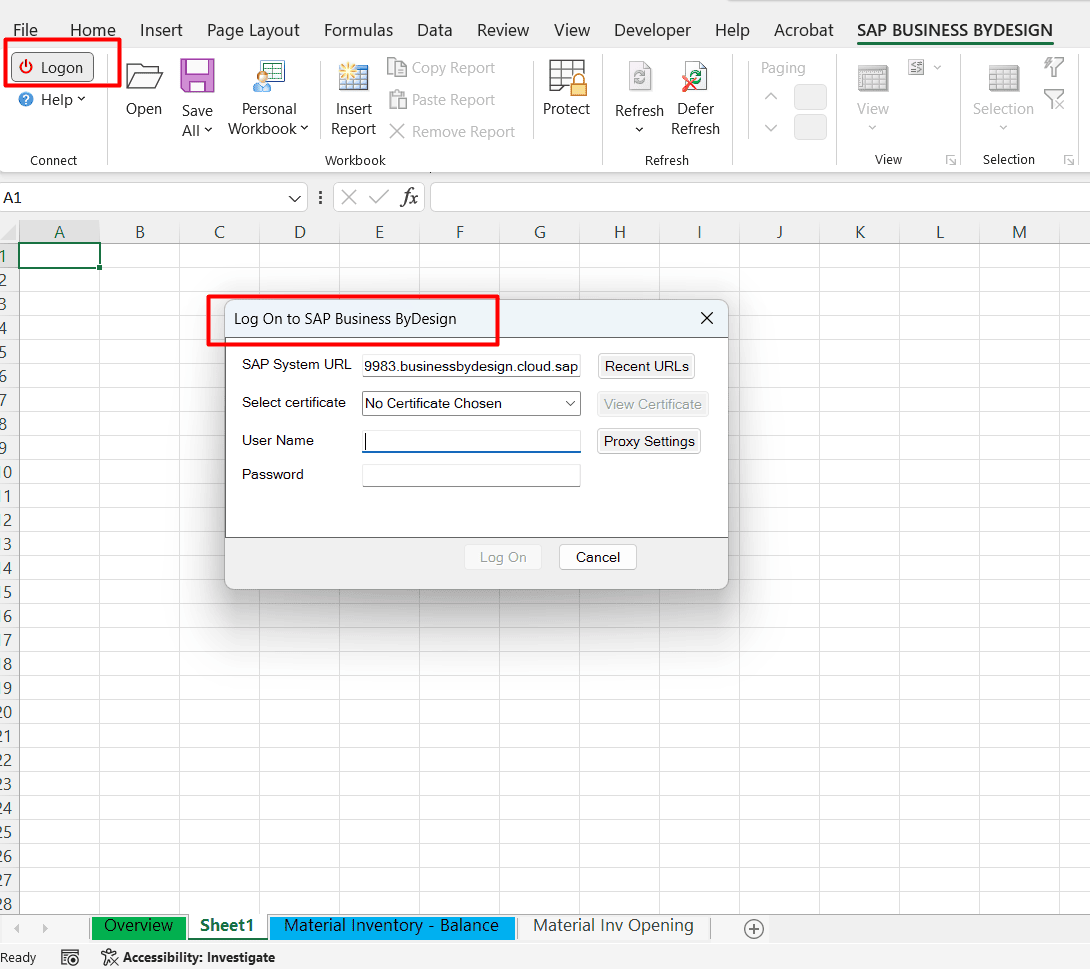The height and width of the screenshot is (969, 1090).
Task: Click the Refresh icon
Action: [640, 77]
